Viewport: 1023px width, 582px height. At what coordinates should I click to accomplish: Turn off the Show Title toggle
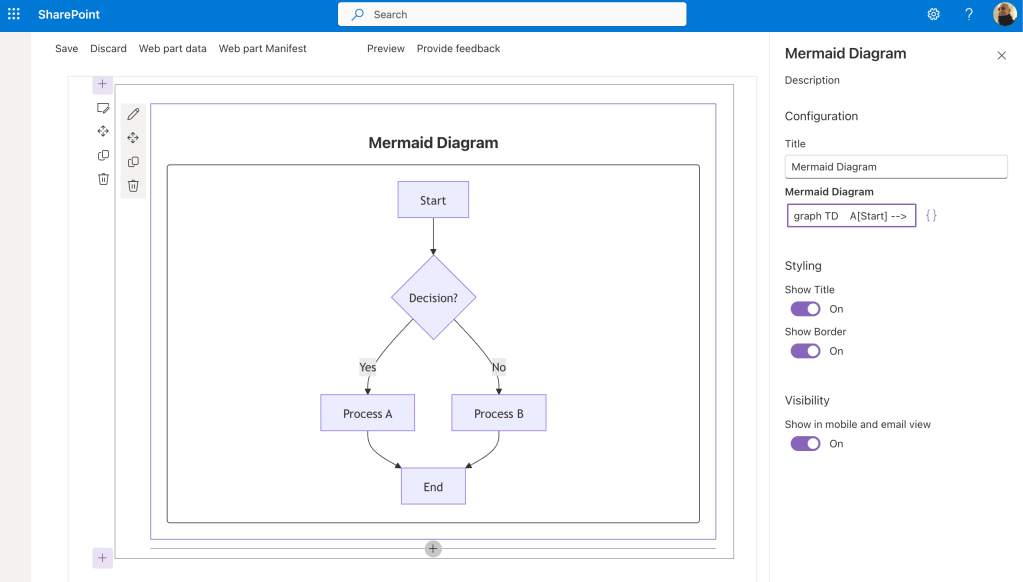(805, 309)
